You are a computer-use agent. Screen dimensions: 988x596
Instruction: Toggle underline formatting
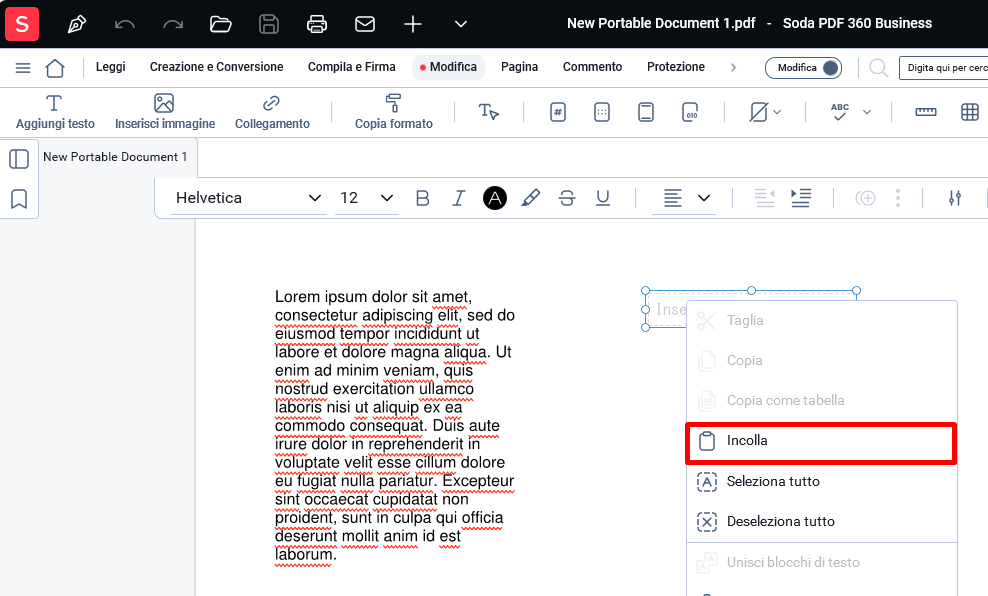(x=603, y=198)
